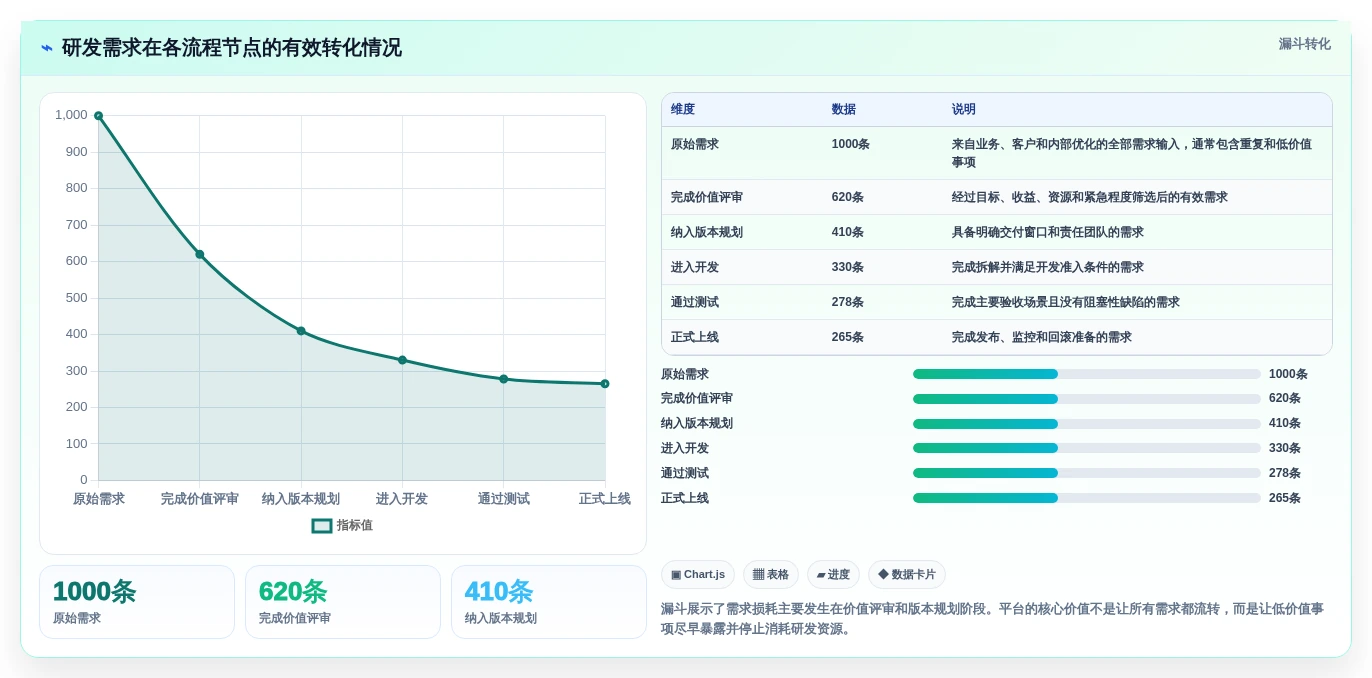Click the Chart.js tag chip
This screenshot has height=678, width=1372.
point(698,574)
